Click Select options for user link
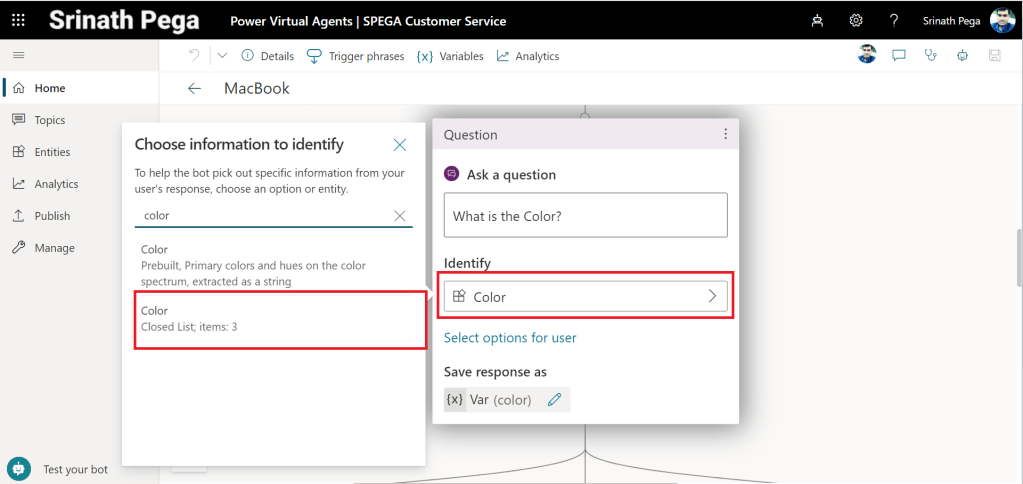This screenshot has width=1023, height=484. 510,338
